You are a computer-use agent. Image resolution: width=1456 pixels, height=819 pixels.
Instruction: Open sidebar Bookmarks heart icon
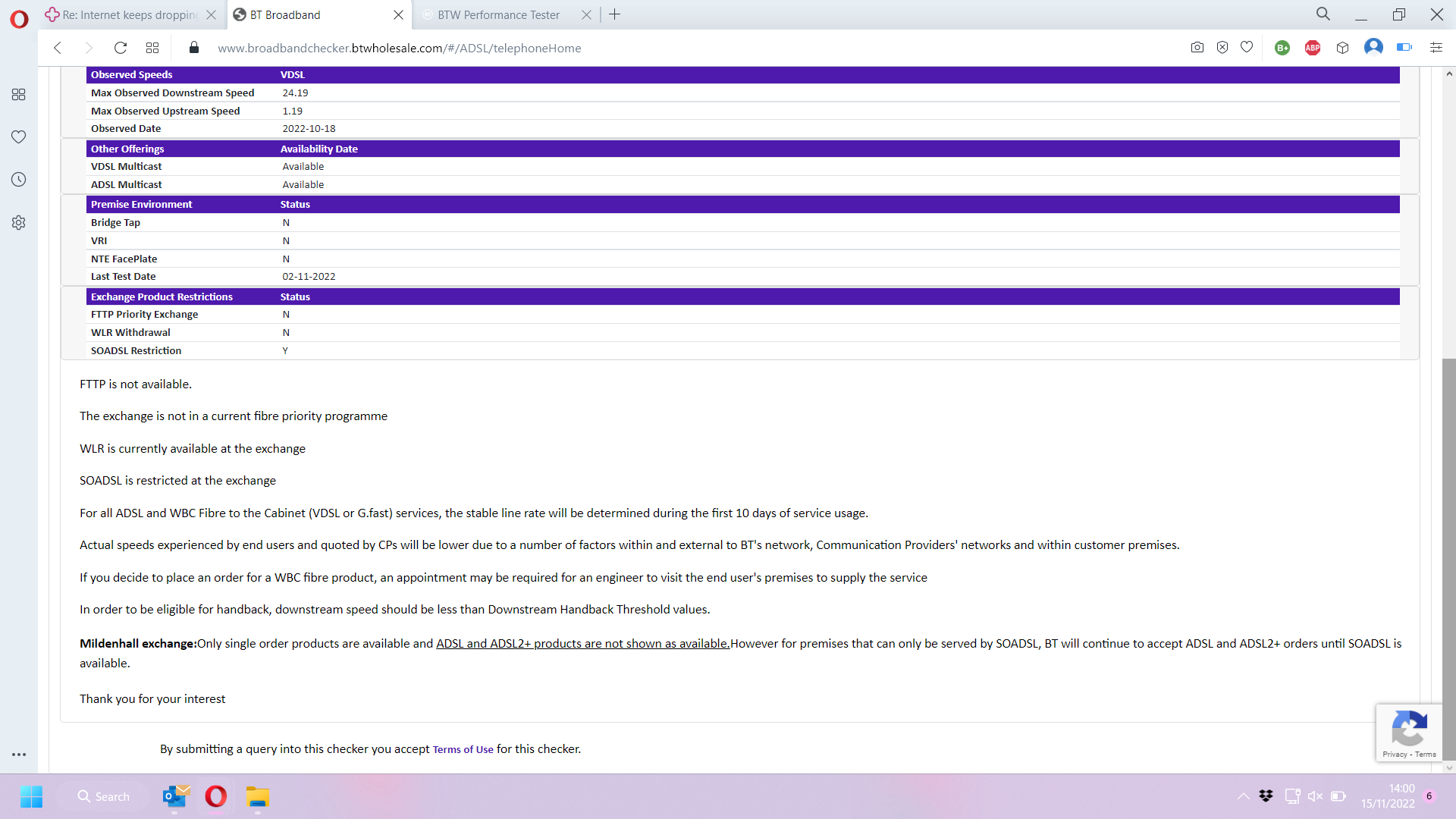tap(19, 137)
